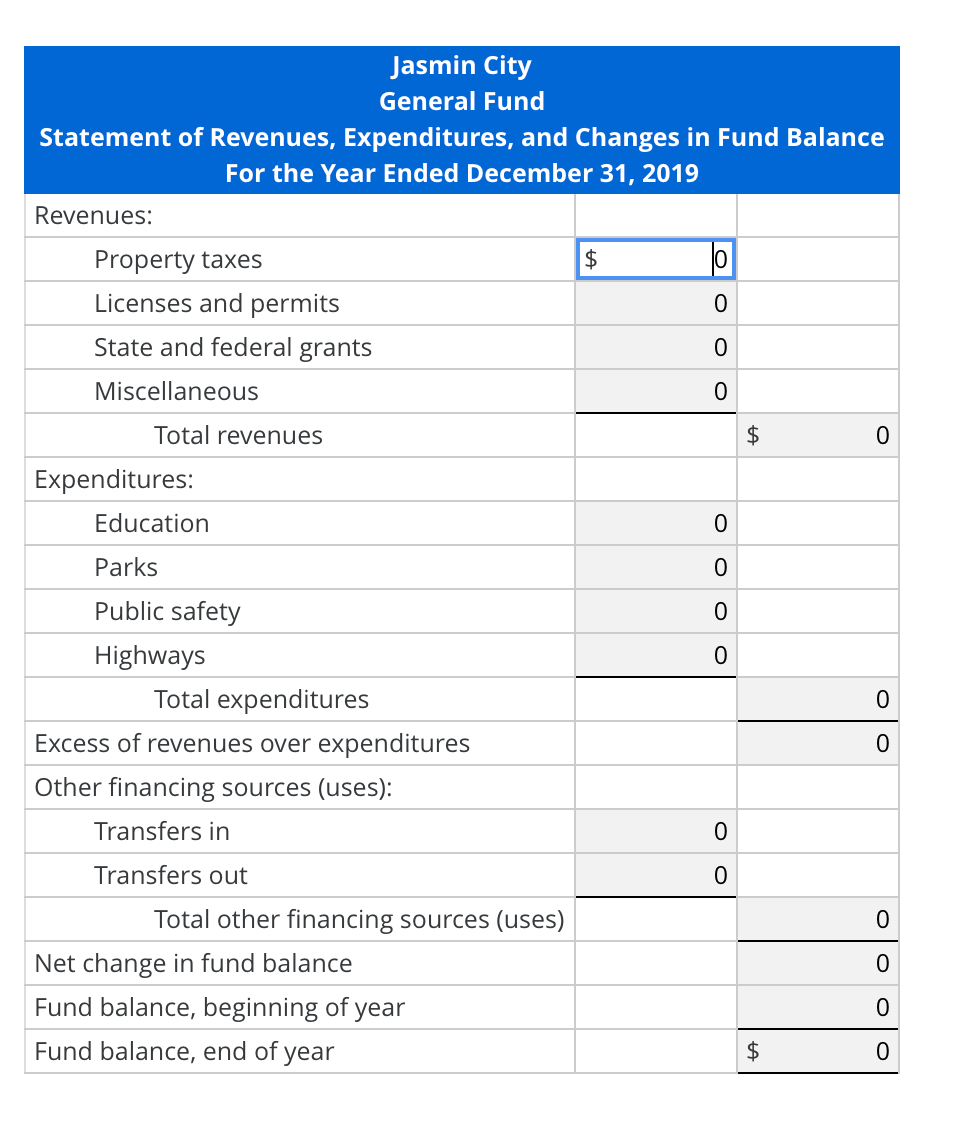The image size is (980, 1146).
Task: Click the Net change in fund balance cell
Action: click(x=817, y=963)
